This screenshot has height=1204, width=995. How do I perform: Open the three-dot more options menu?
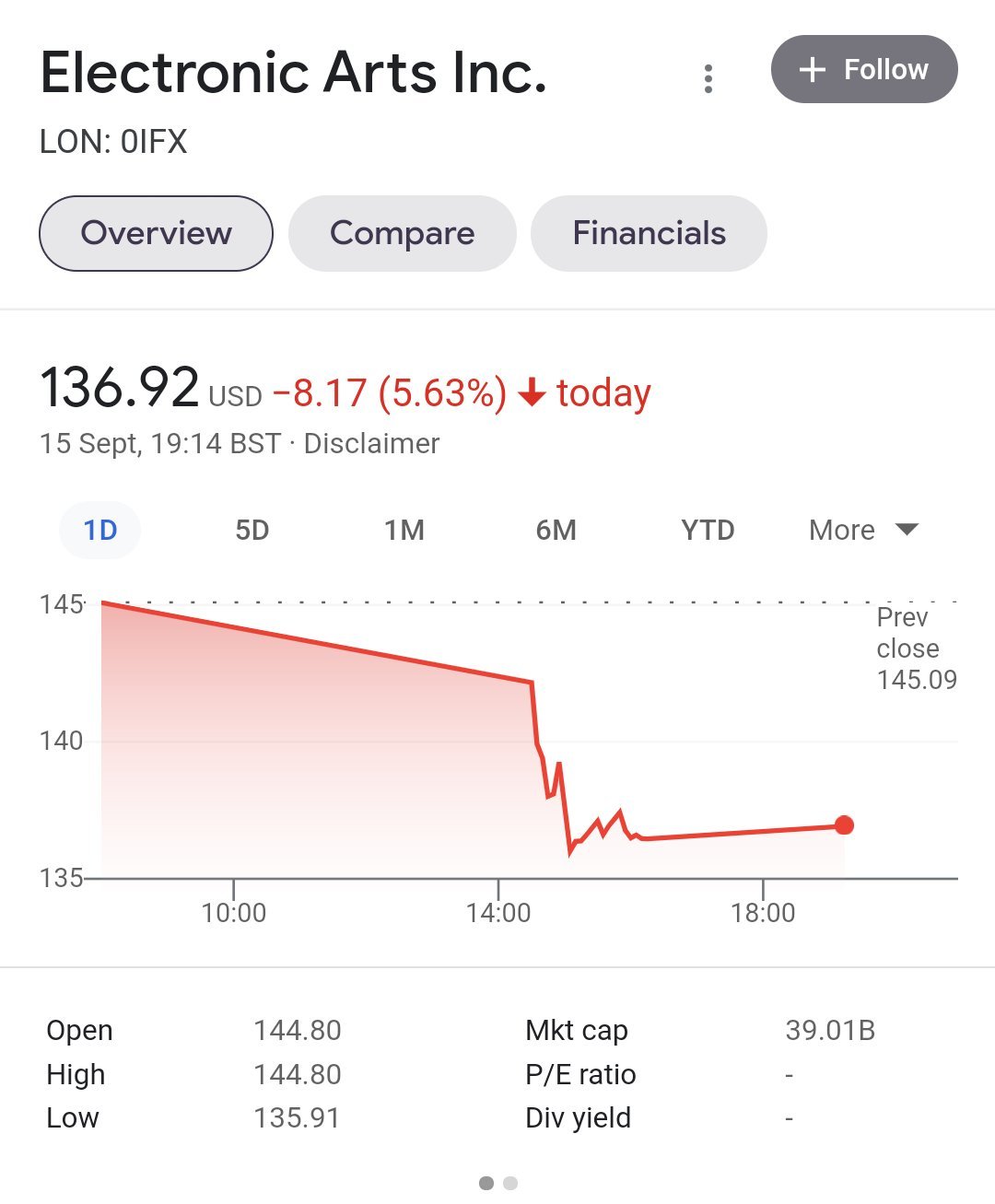[708, 78]
